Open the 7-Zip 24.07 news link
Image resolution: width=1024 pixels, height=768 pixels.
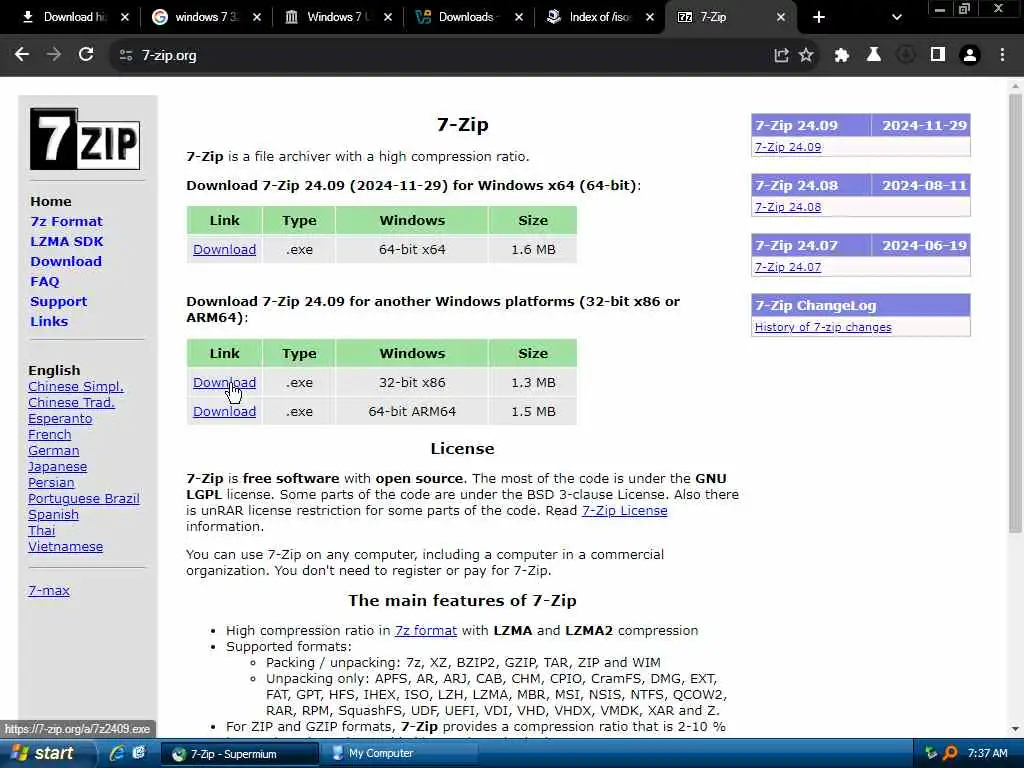pos(788,267)
